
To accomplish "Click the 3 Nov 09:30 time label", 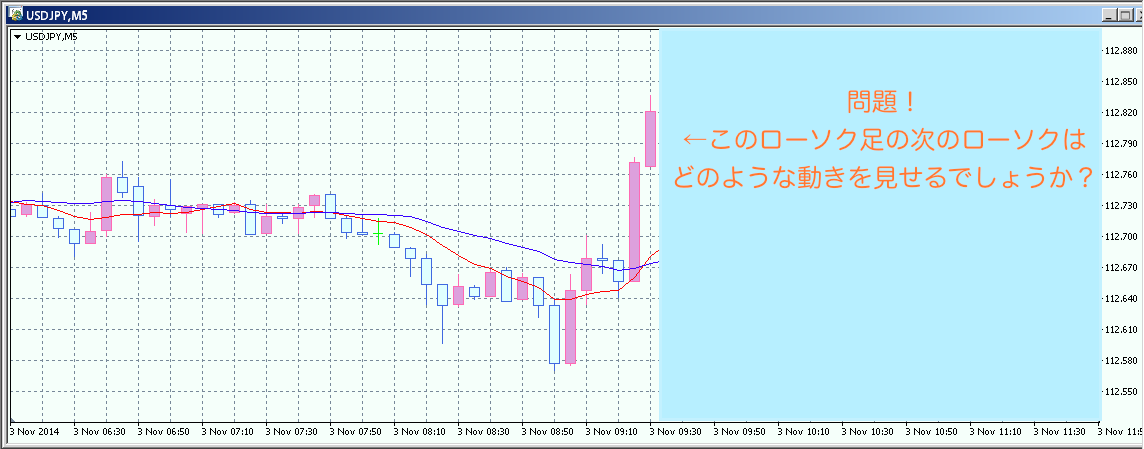I will [677, 431].
